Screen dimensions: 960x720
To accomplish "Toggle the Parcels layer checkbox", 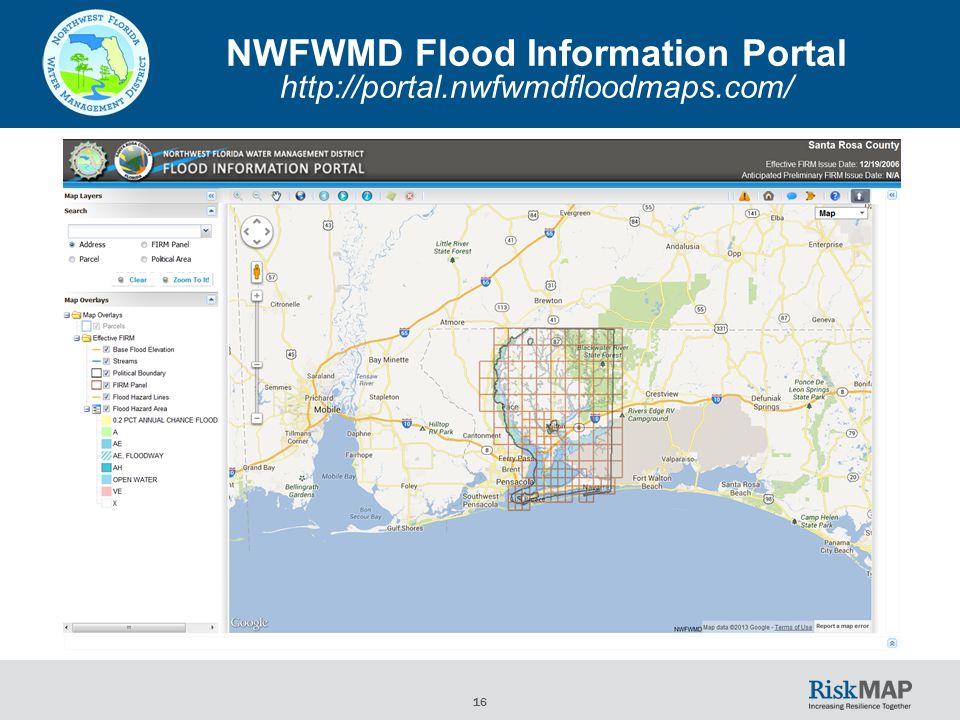I will point(96,326).
